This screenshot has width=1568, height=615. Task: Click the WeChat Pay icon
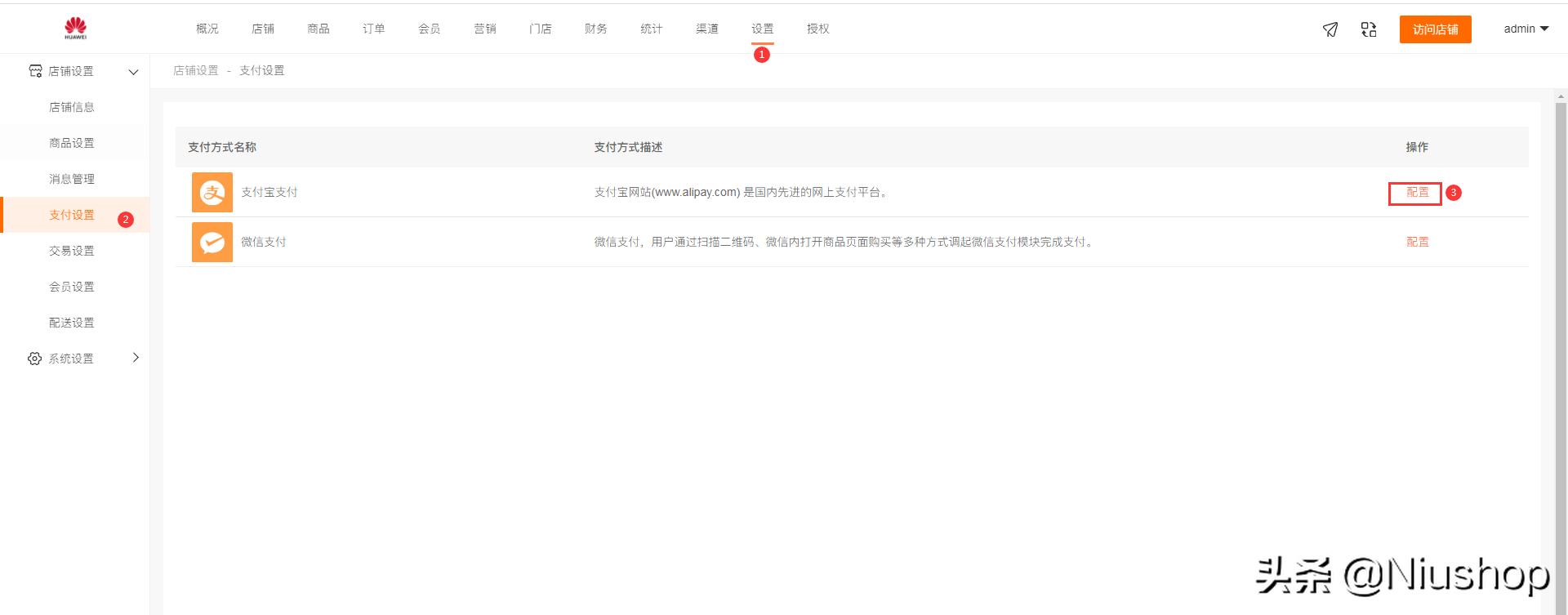pyautogui.click(x=212, y=242)
